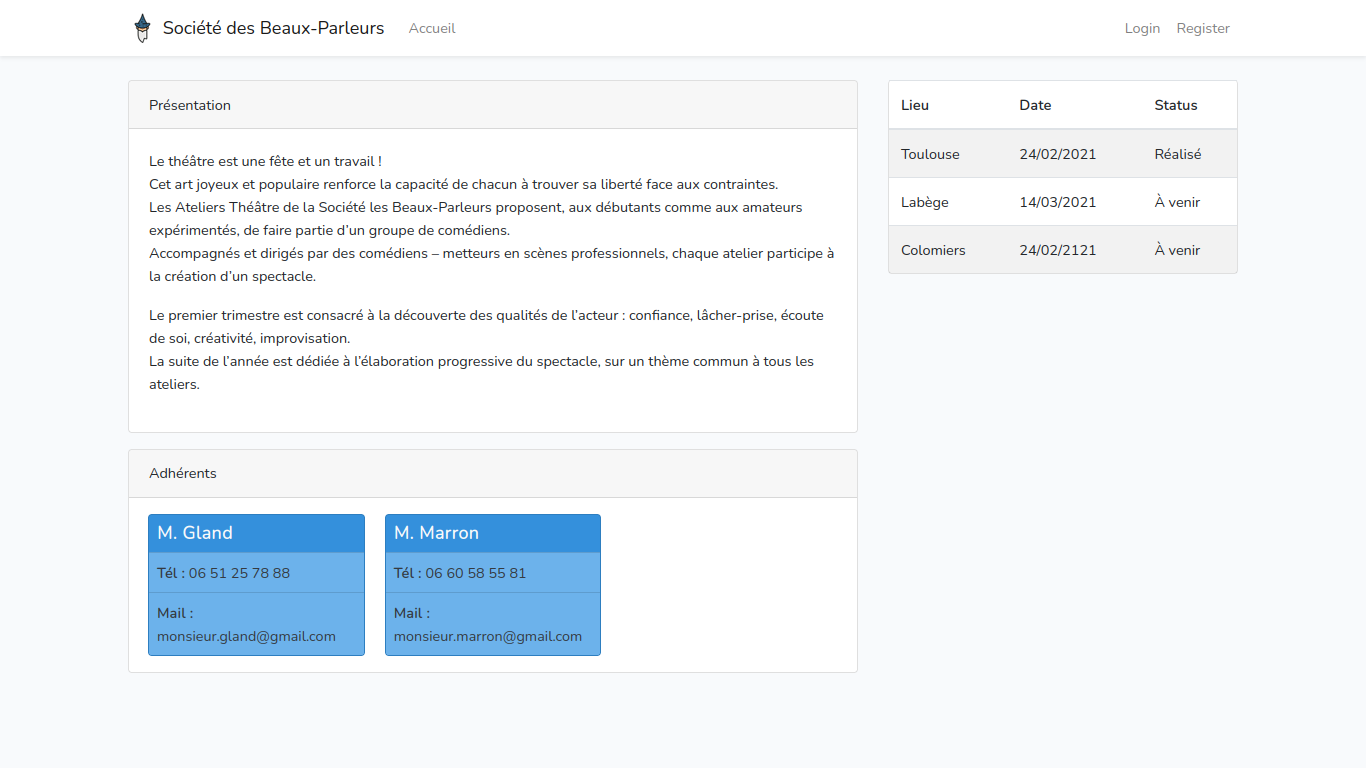Screen dimensions: 1366x768
Task: Click the monsieur.gland@gmail.com email address
Action: coord(246,636)
